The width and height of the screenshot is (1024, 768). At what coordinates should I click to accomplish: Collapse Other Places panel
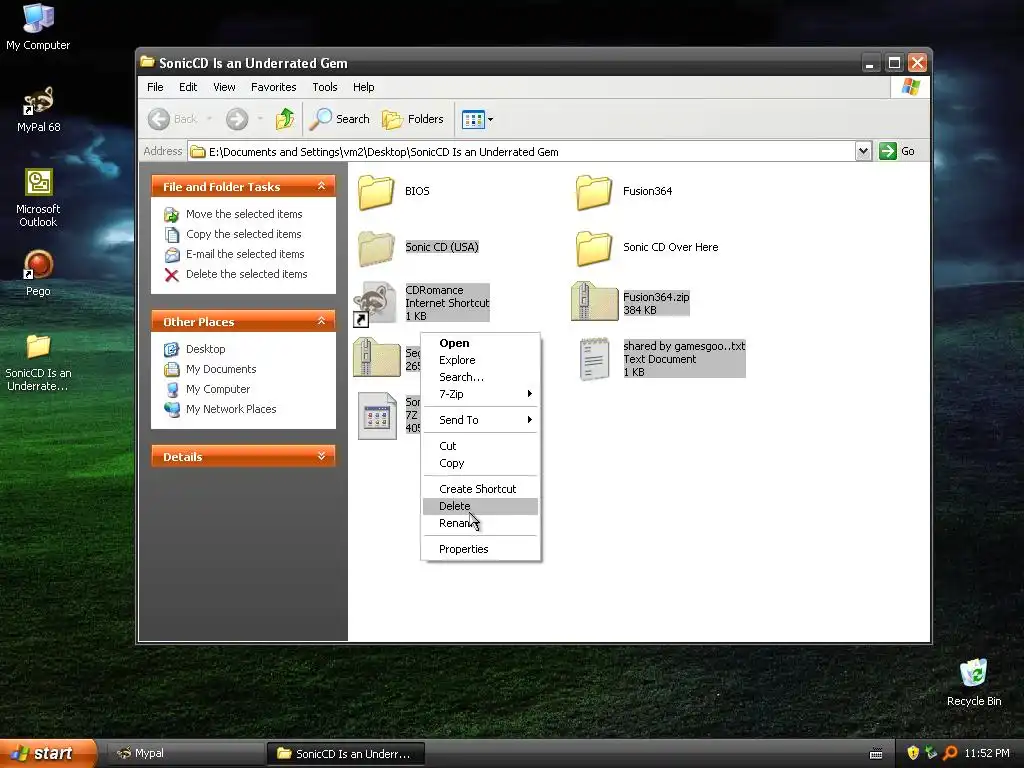coord(321,321)
